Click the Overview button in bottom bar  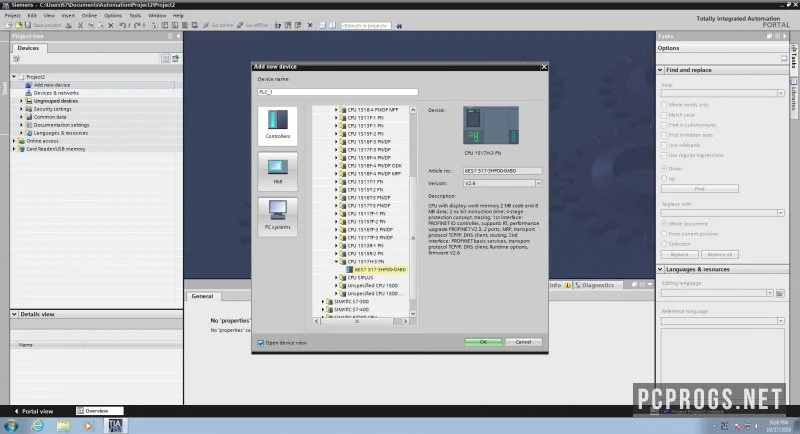(99, 411)
